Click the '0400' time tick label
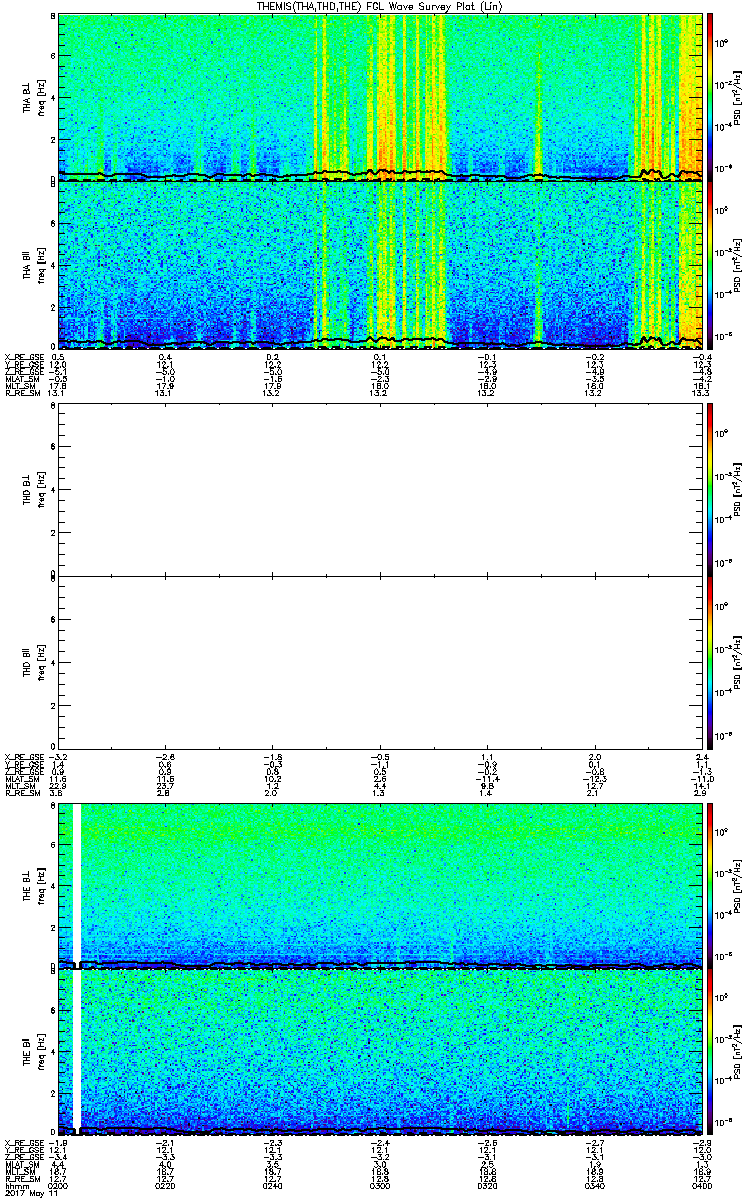Image resolution: width=750 pixels, height=1200 pixels. pos(703,1185)
